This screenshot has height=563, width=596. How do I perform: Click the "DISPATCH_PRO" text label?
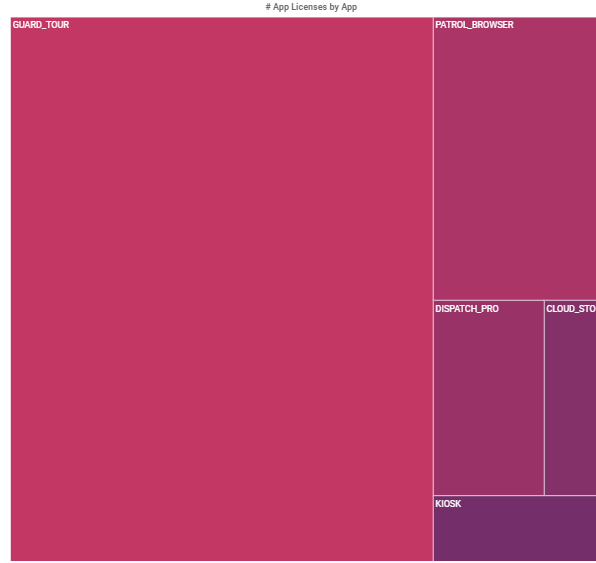pyautogui.click(x=467, y=309)
